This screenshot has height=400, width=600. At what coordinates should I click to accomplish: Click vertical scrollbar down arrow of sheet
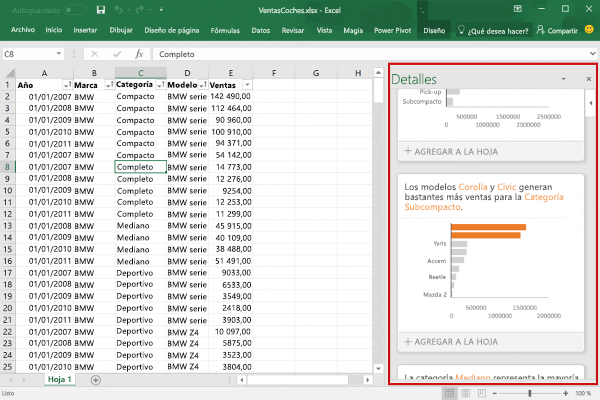(x=378, y=369)
